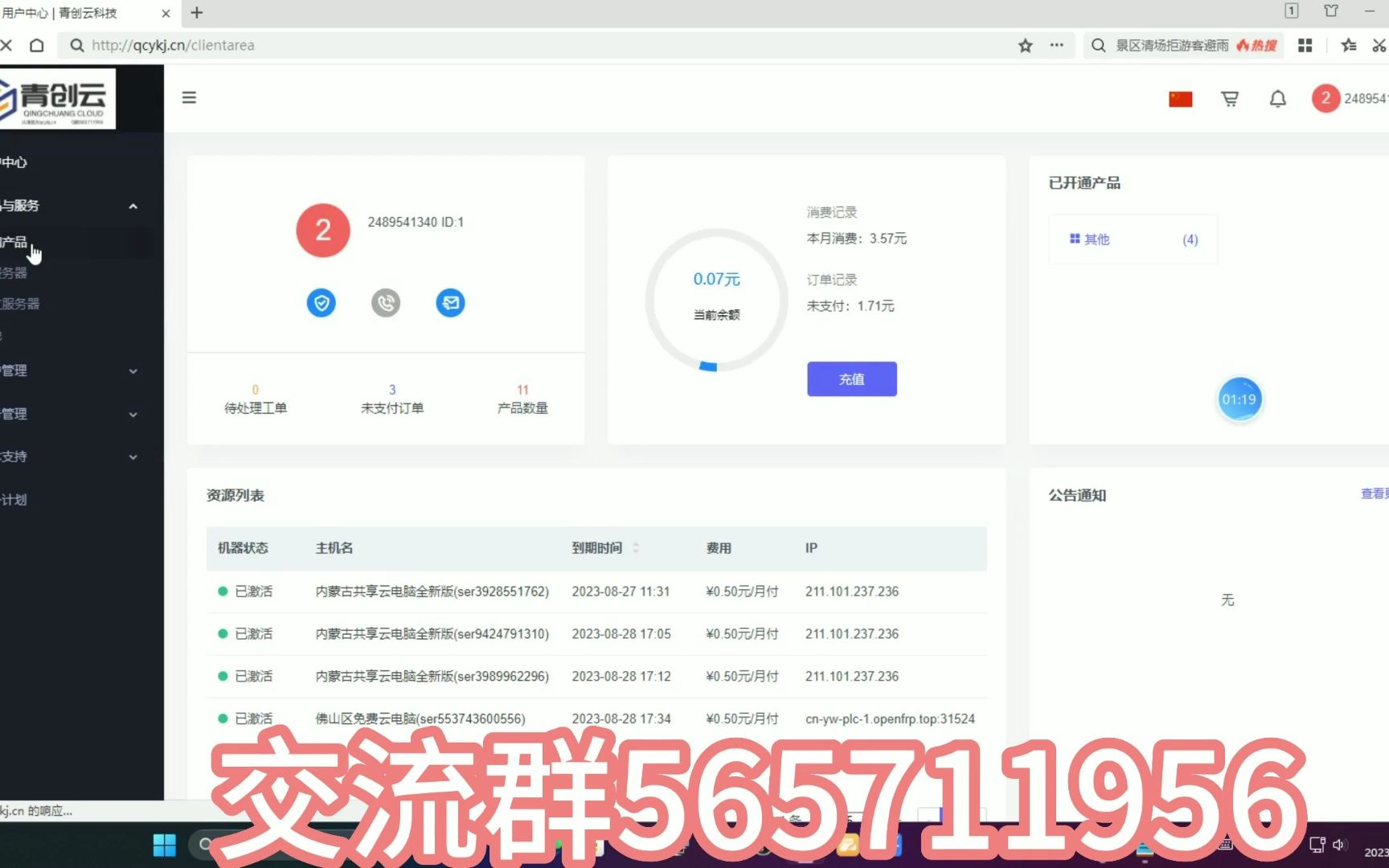
Task: Click the tab count icon in title bar
Action: pyautogui.click(x=1291, y=11)
